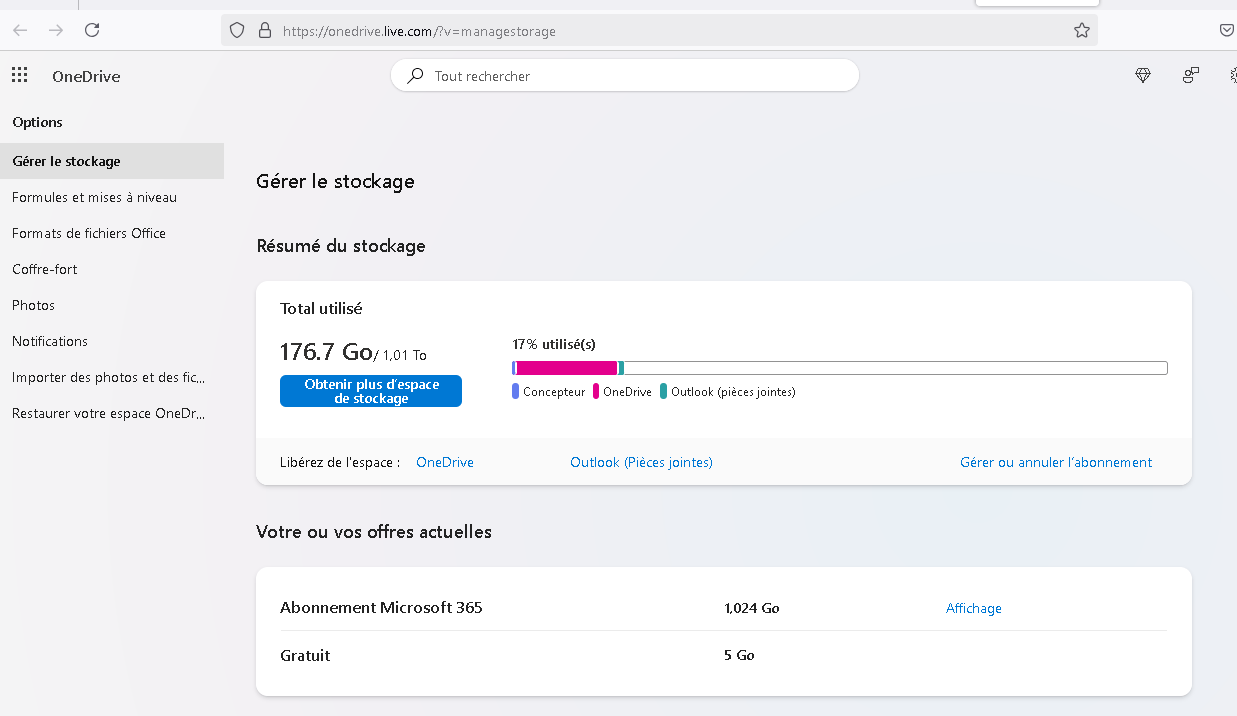Click the pink OneDrive legend swatch
The image size is (1237, 716).
click(596, 392)
